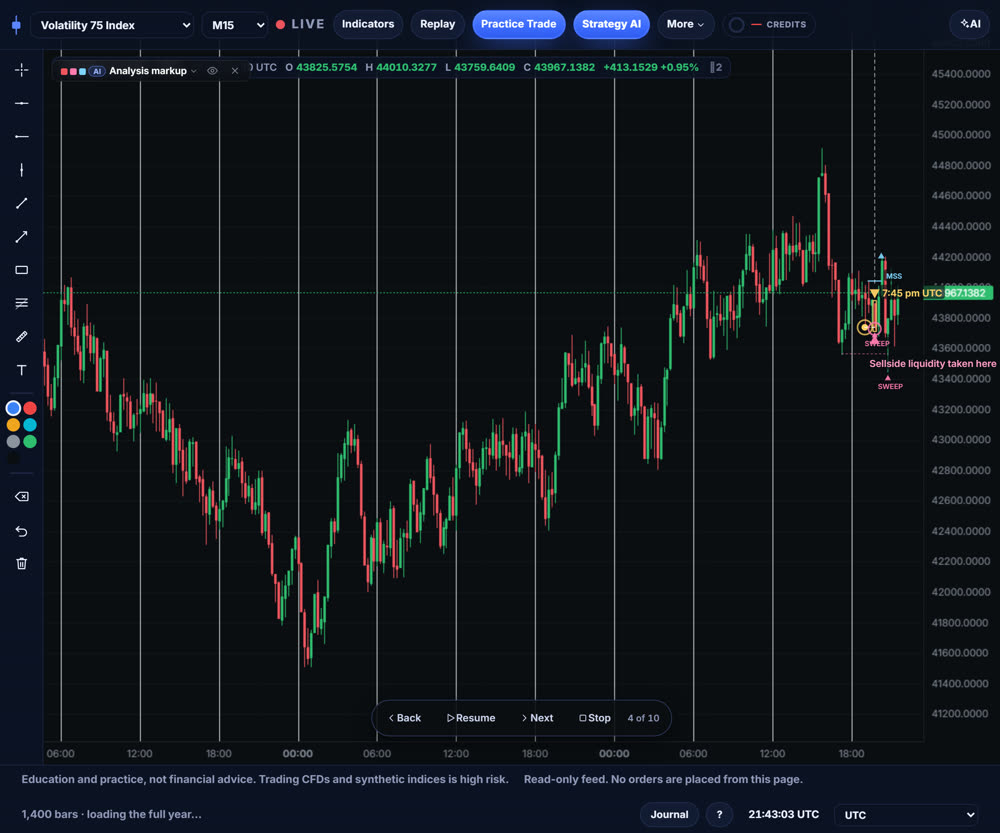The width and height of the screenshot is (1000, 833).
Task: Toggle Analysis markup visibility eye
Action: point(212,71)
